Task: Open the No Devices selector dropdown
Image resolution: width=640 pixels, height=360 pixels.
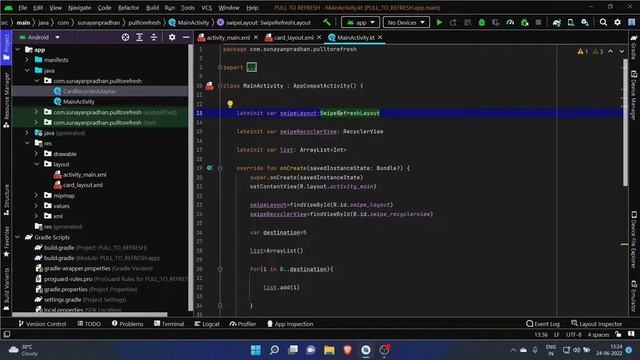Action: click(406, 22)
